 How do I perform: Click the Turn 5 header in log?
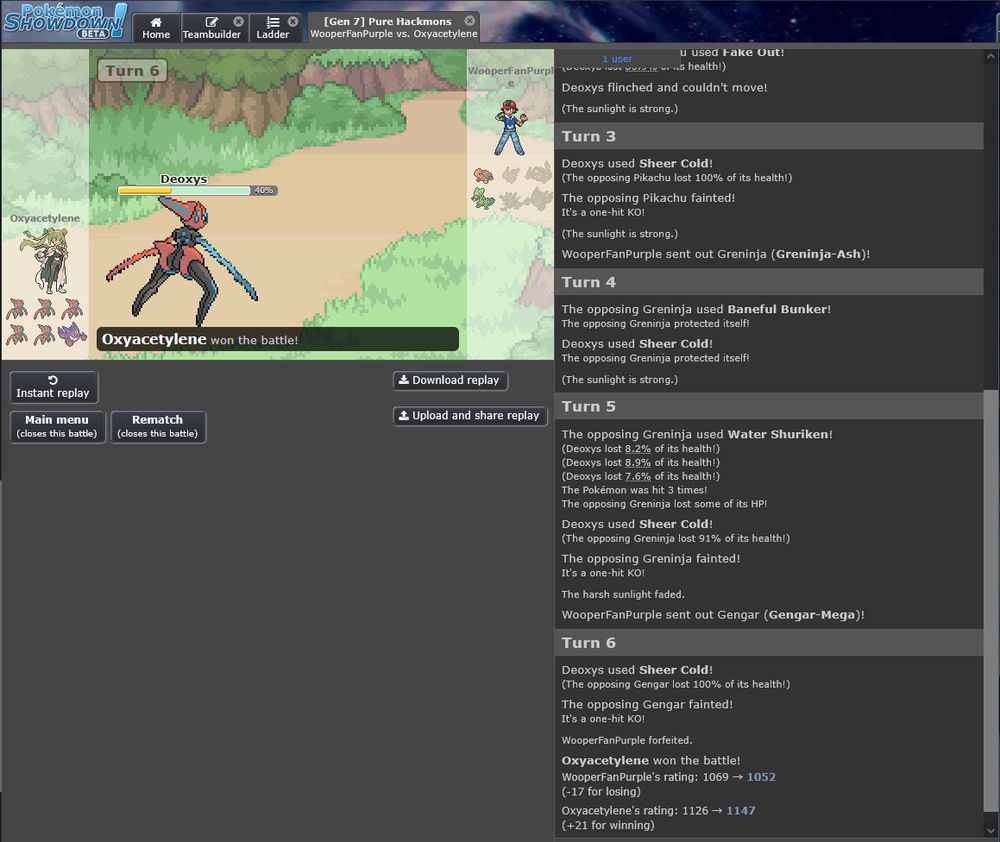tap(768, 406)
